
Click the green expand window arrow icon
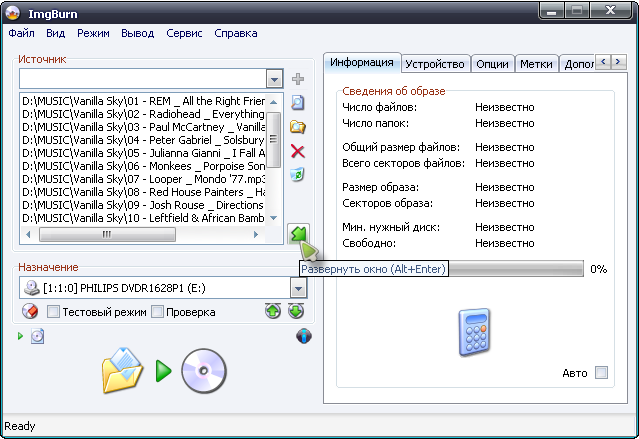point(297,234)
